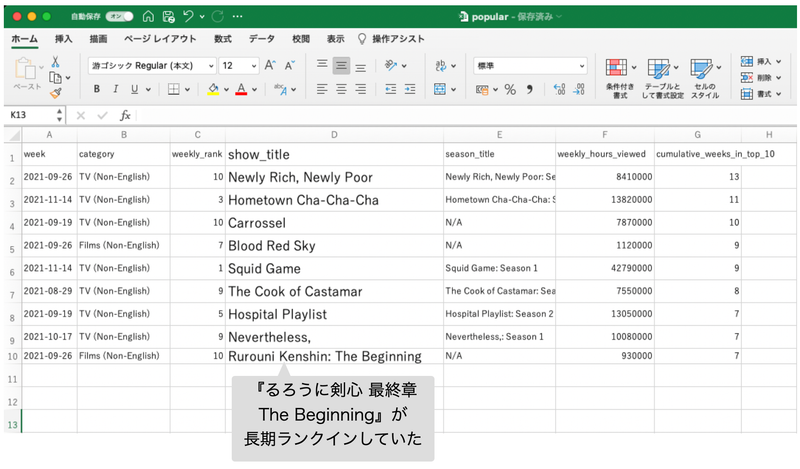Click the Borders icon
This screenshot has width=800, height=469.
(x=173, y=89)
